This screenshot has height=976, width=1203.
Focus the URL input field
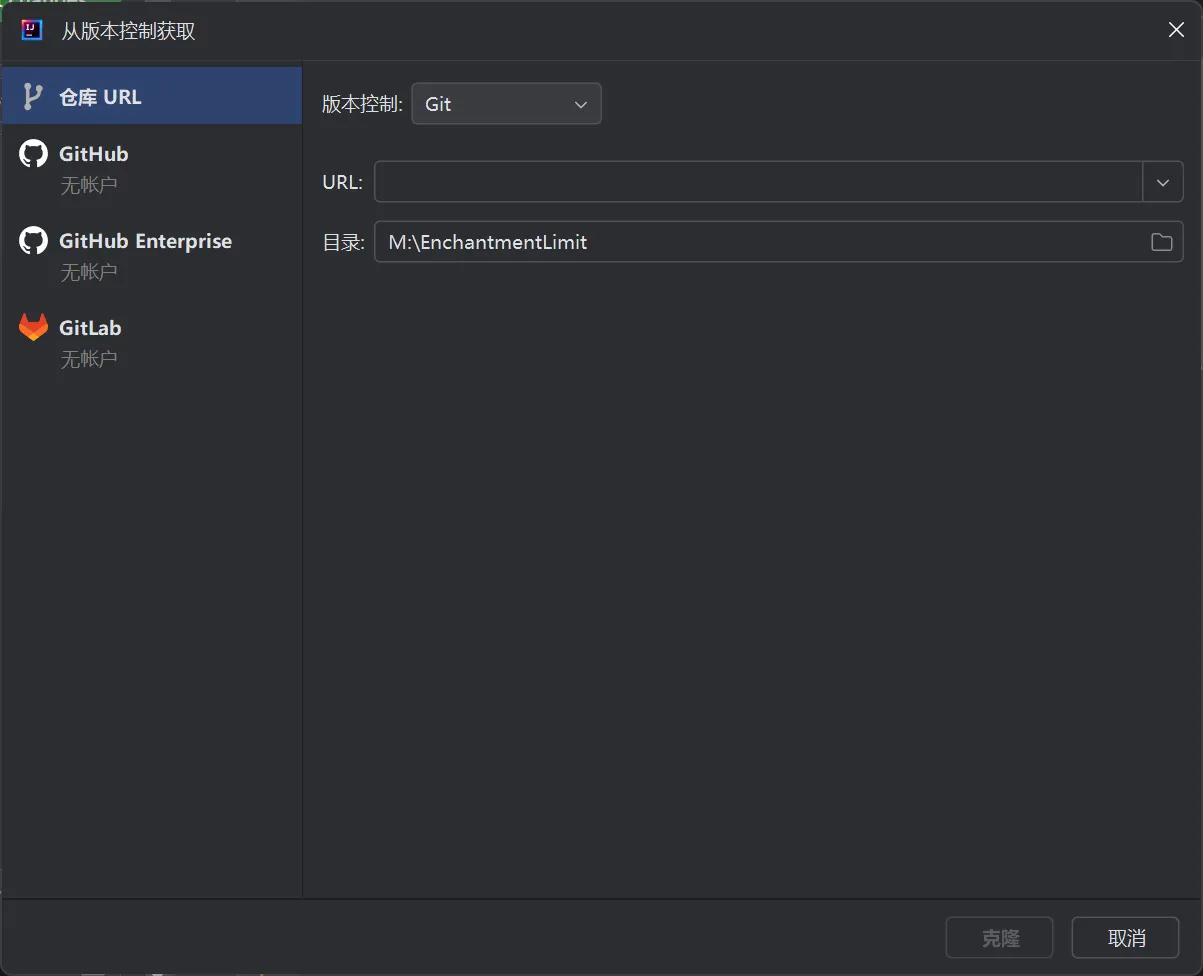pos(758,183)
